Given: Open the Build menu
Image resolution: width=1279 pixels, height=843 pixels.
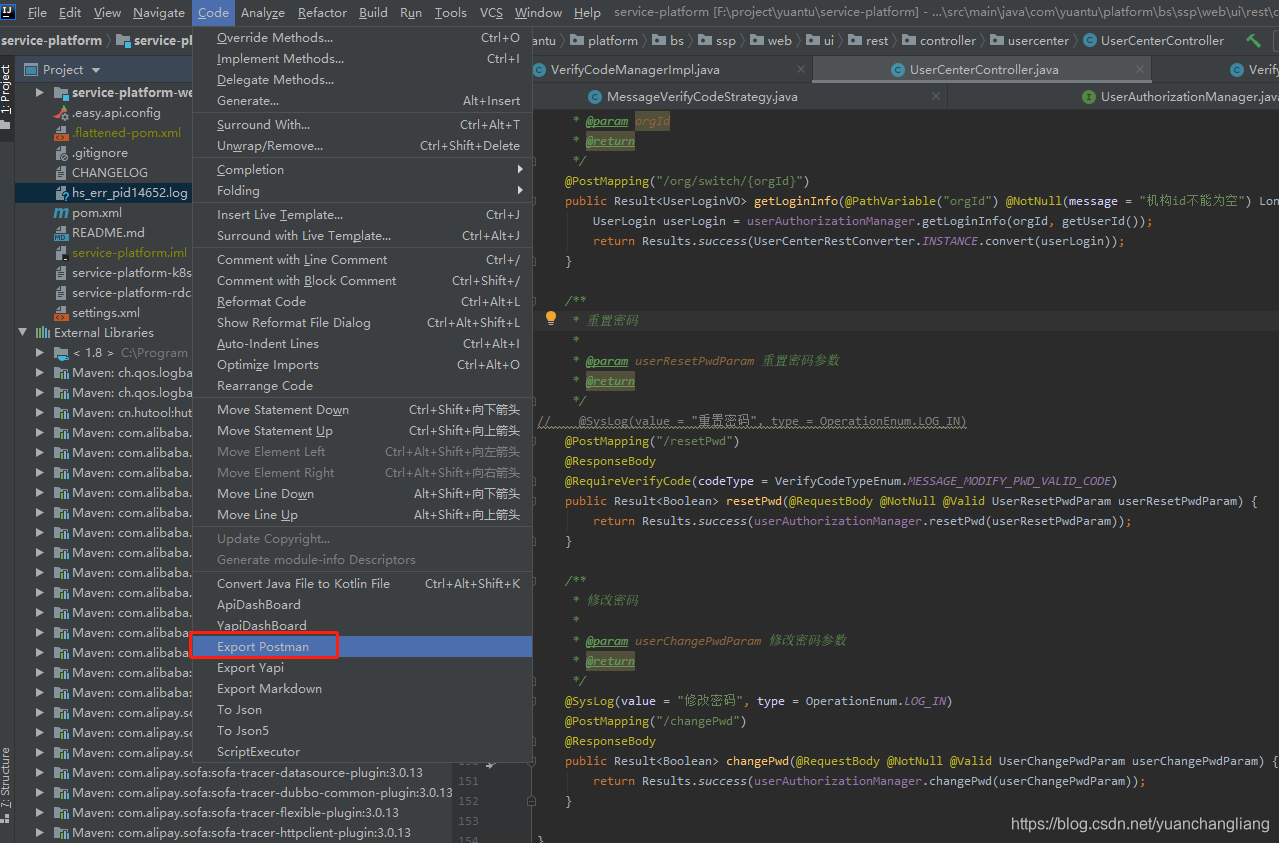Looking at the screenshot, I should coord(373,12).
